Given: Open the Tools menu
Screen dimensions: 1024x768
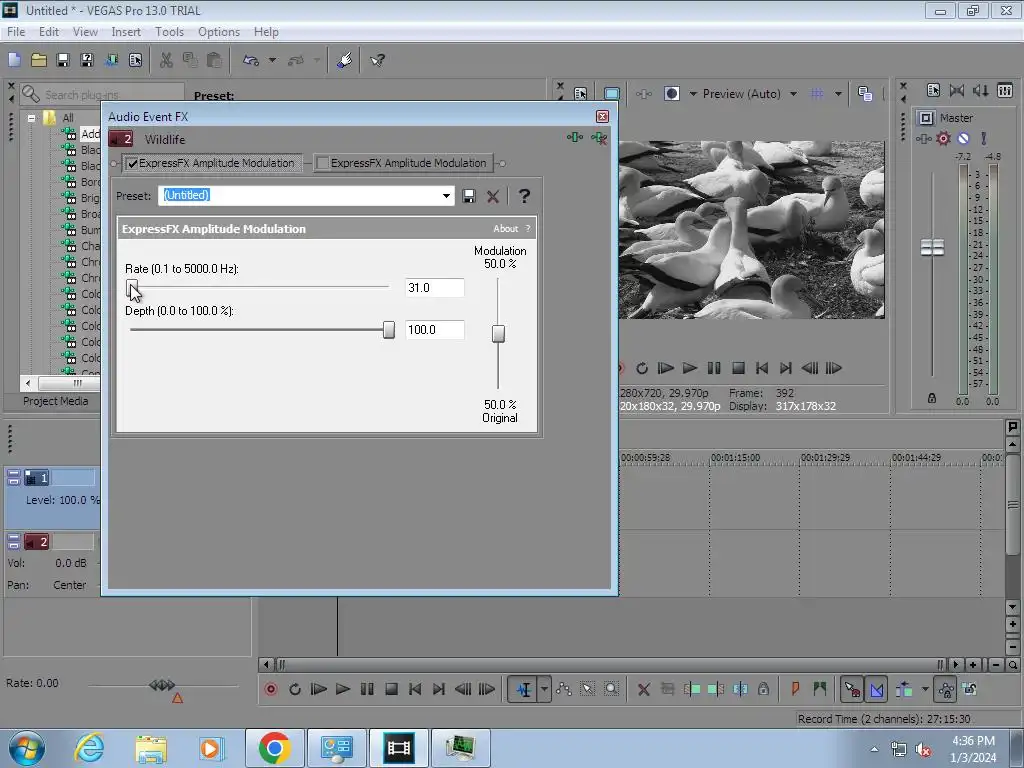Looking at the screenshot, I should 169,31.
